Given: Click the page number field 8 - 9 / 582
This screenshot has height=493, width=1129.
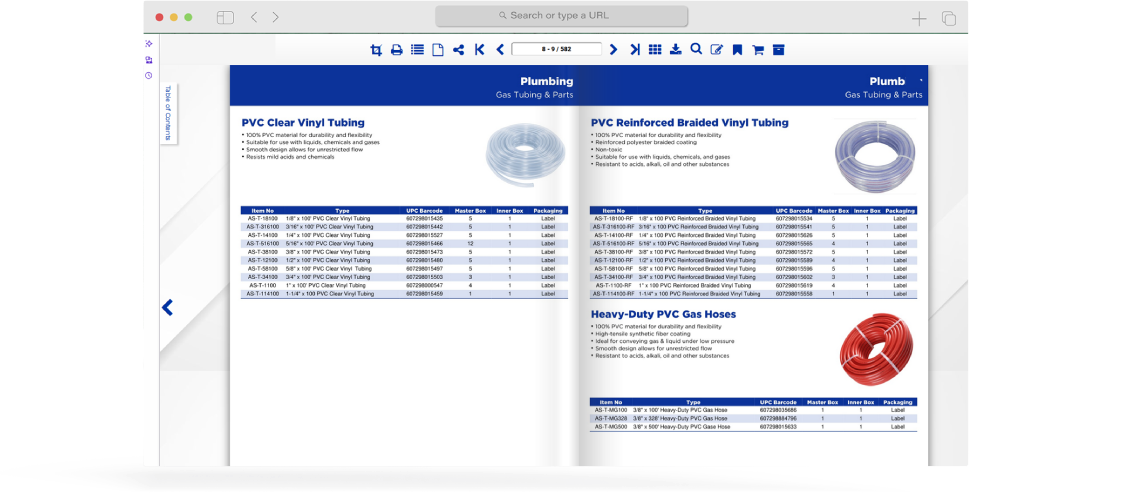Looking at the screenshot, I should [x=557, y=50].
